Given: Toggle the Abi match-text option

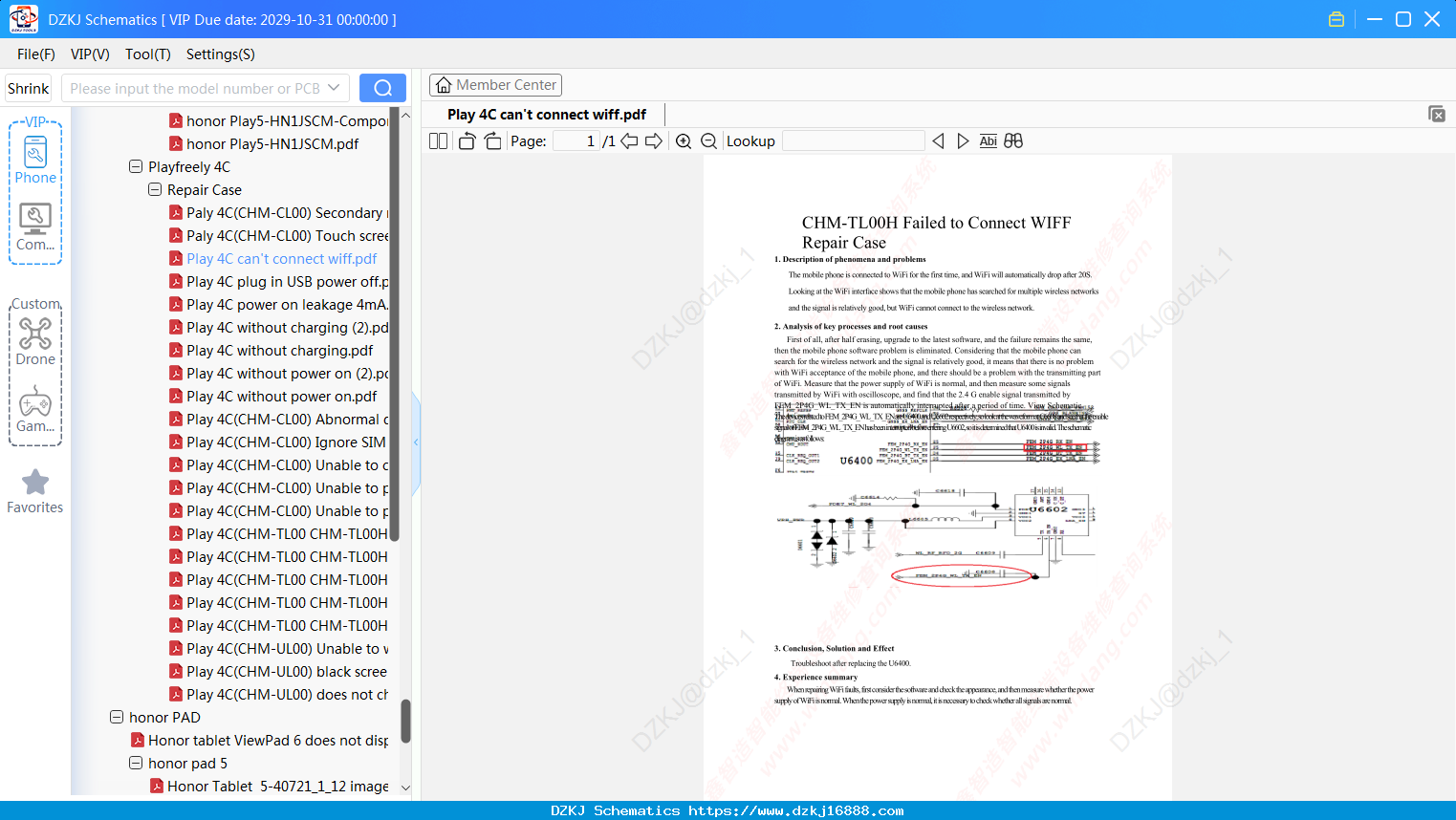Looking at the screenshot, I should pos(989,141).
